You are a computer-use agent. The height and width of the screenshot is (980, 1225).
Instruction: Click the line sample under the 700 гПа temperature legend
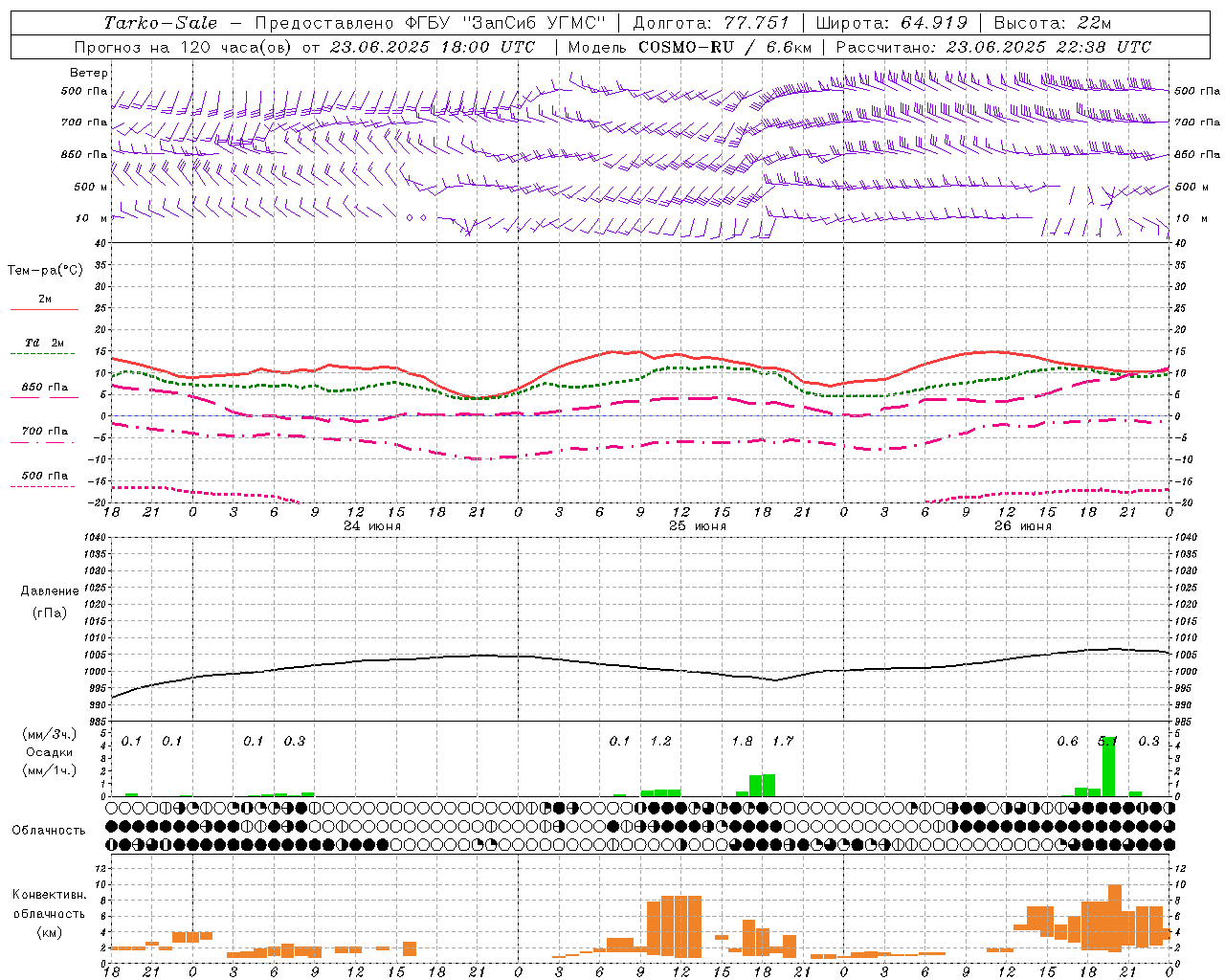point(44,442)
